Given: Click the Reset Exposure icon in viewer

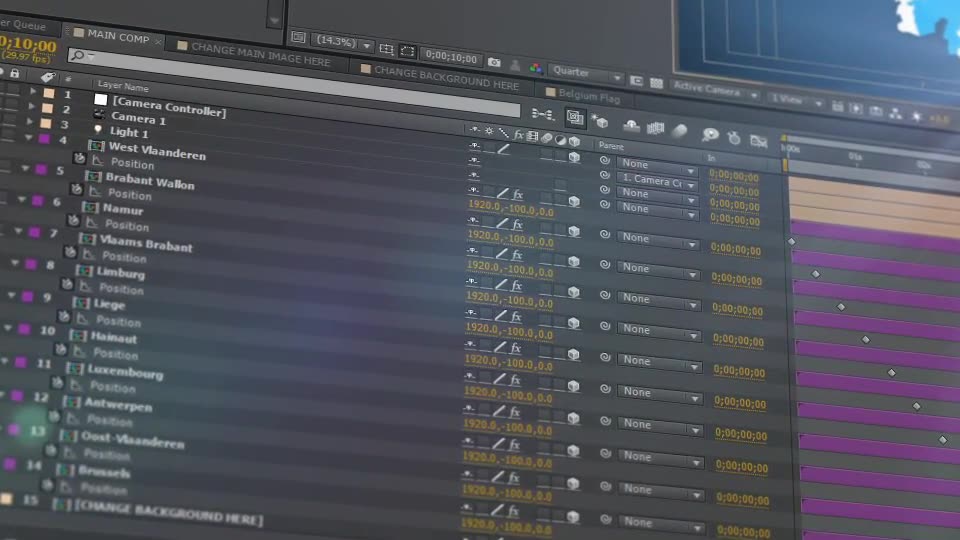Looking at the screenshot, I should click(917, 116).
